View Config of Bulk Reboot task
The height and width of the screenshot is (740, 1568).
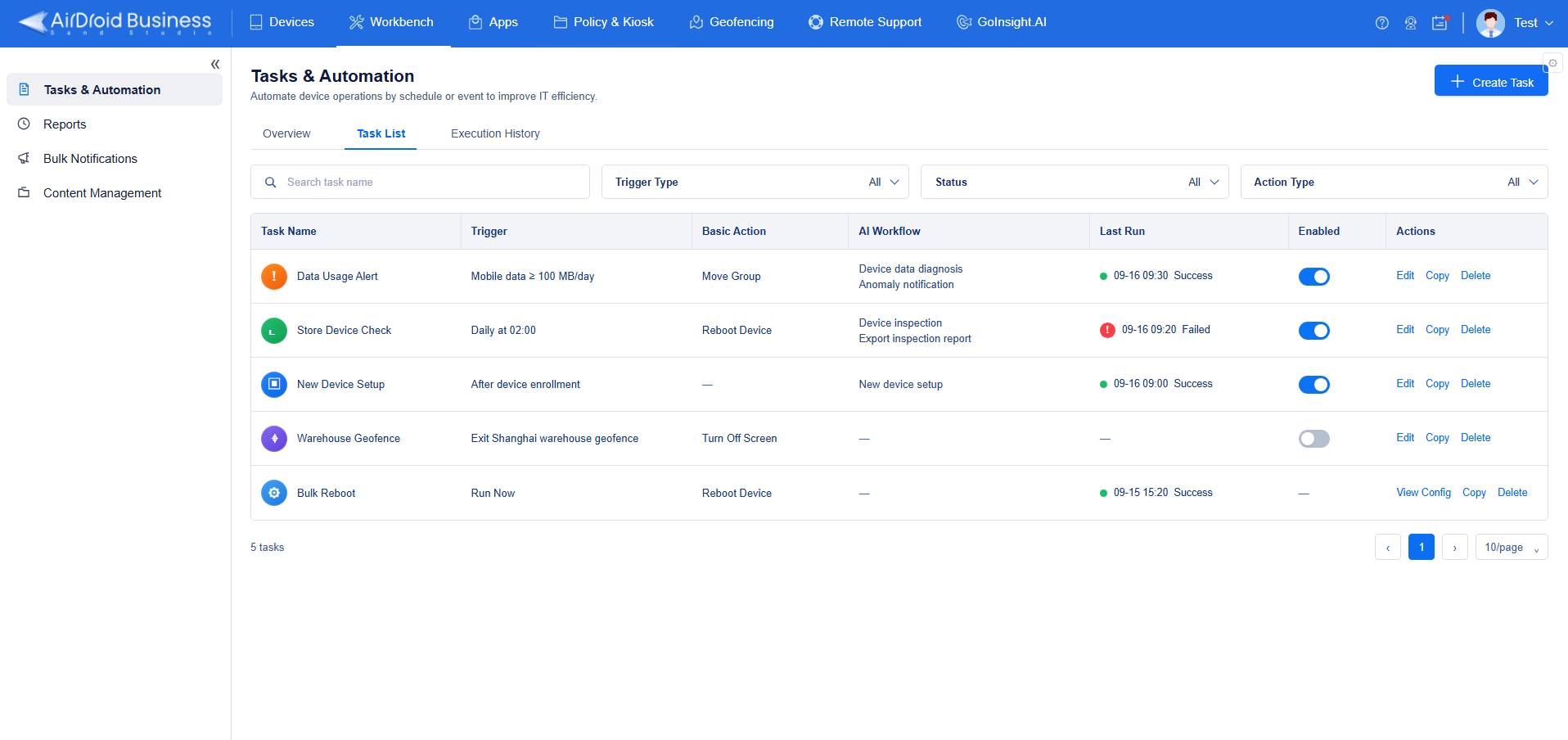[1423, 493]
